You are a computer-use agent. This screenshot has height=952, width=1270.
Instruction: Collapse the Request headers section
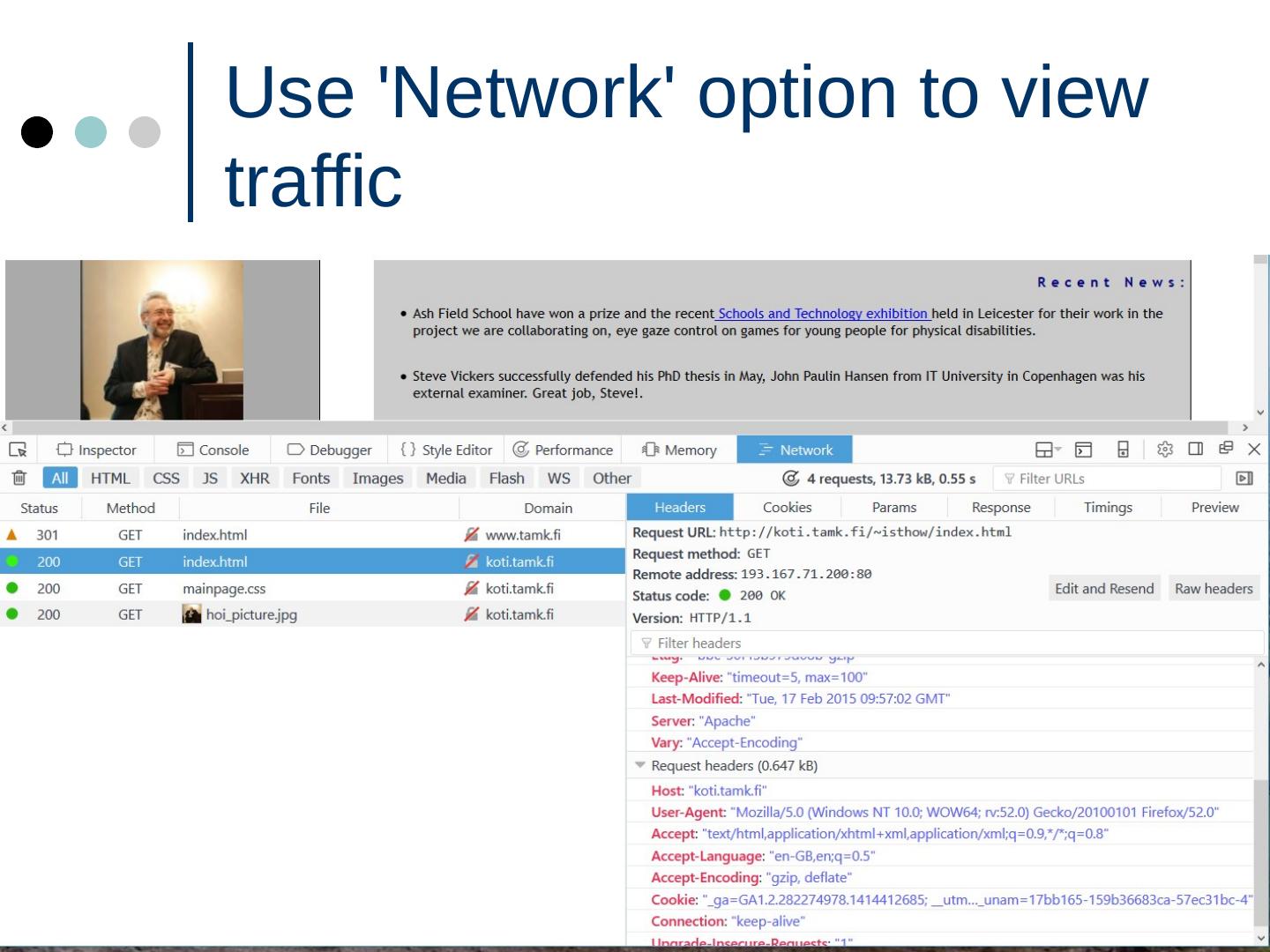click(640, 765)
